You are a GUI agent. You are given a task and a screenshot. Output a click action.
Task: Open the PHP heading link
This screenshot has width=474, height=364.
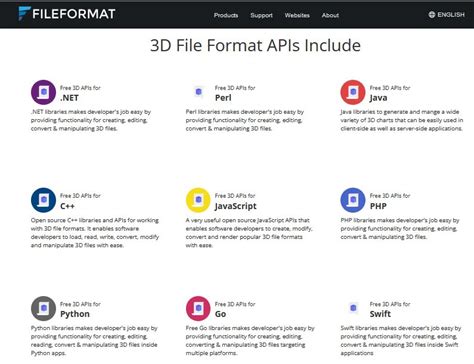[x=378, y=206]
